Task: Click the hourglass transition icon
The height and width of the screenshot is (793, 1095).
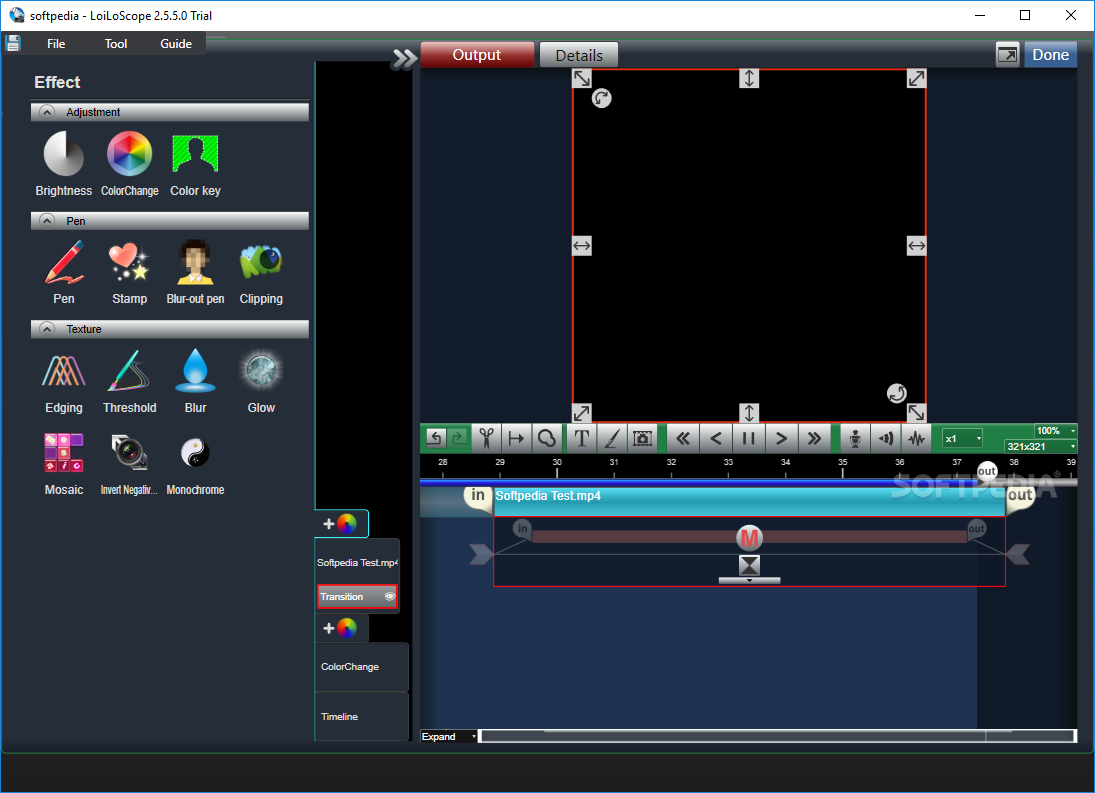Action: pyautogui.click(x=749, y=565)
